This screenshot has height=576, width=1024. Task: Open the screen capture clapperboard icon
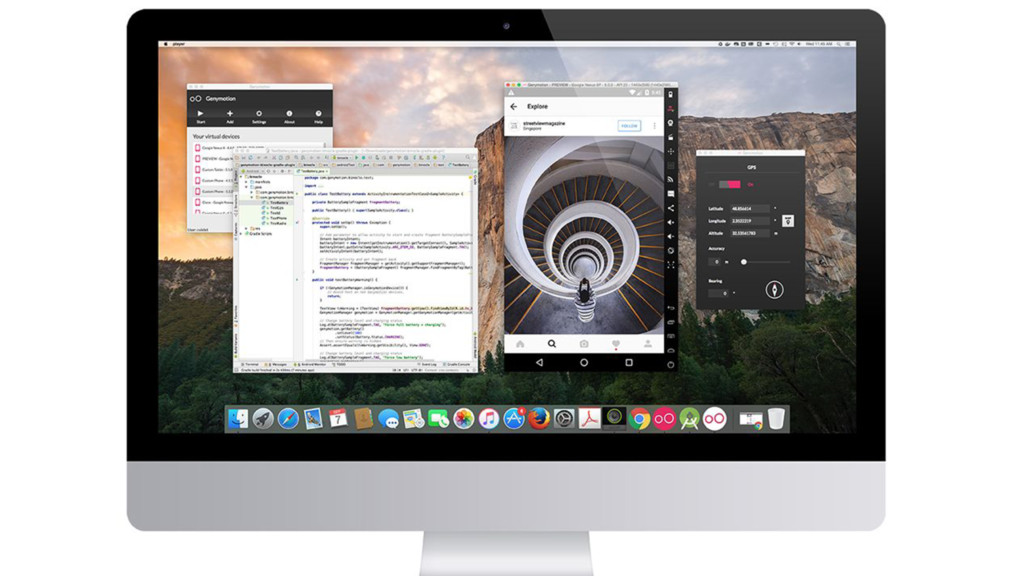point(671,137)
